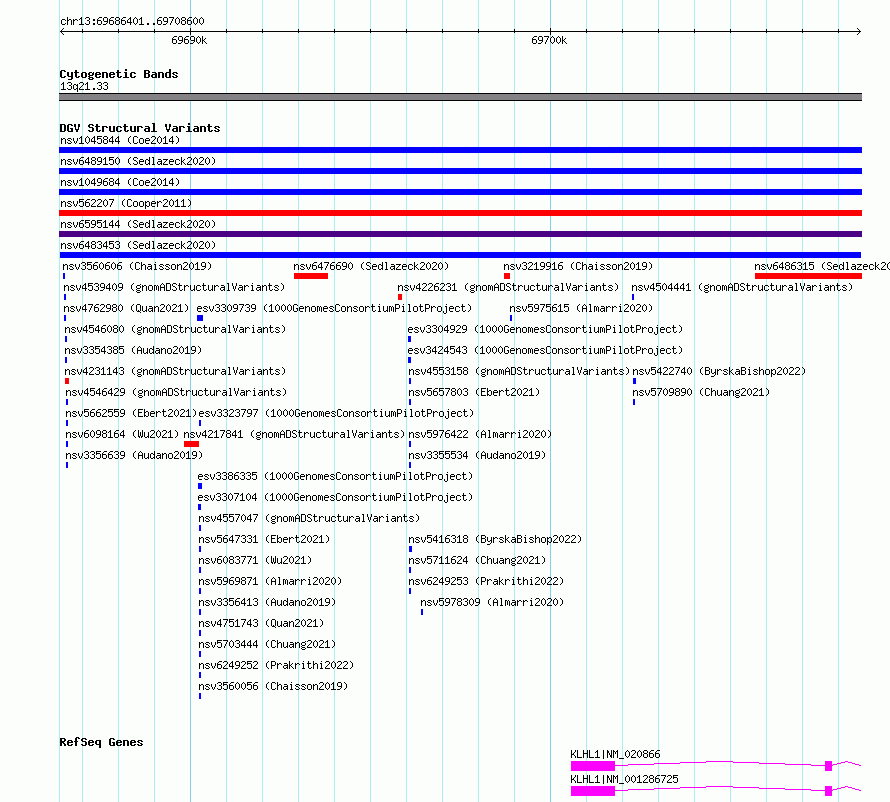Click nsv4762980 (Quan2021) label
Screen dimensions: 890x802
pyautogui.click(x=126, y=308)
